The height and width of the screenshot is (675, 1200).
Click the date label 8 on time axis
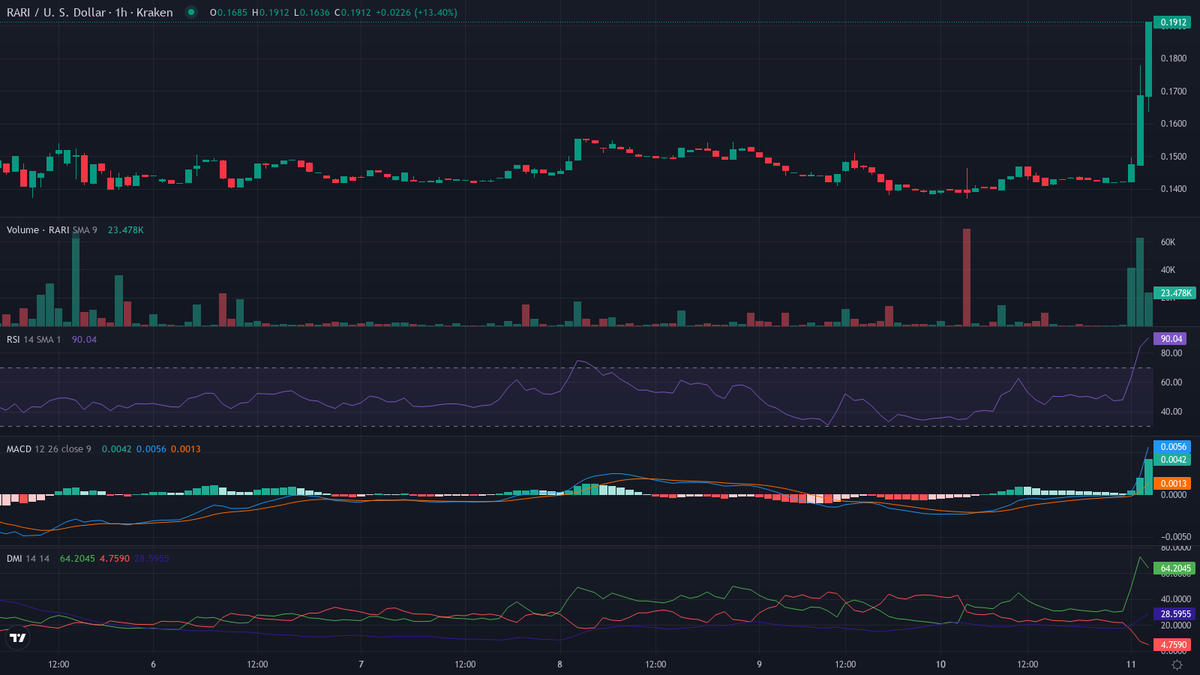[x=560, y=664]
